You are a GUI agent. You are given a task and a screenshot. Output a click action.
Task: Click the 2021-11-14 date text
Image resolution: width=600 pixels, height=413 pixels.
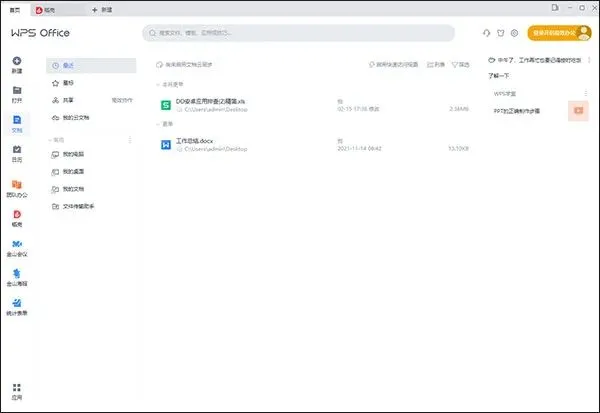pyautogui.click(x=359, y=149)
